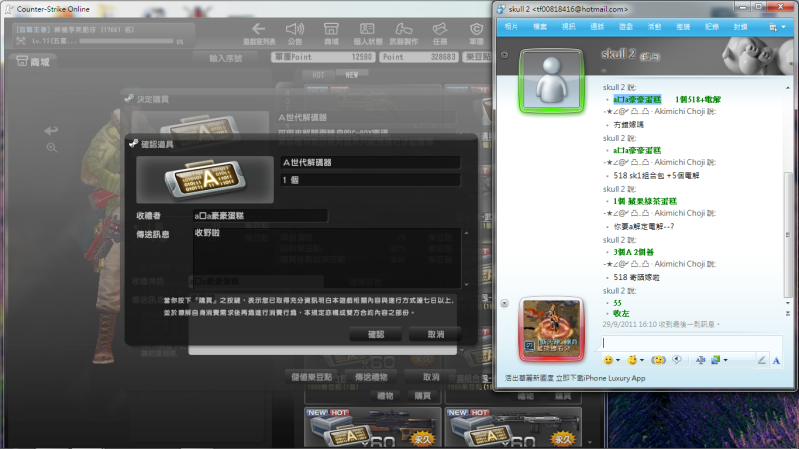
Task: Switch to handwriting pen input mode
Action: pyautogui.click(x=761, y=360)
